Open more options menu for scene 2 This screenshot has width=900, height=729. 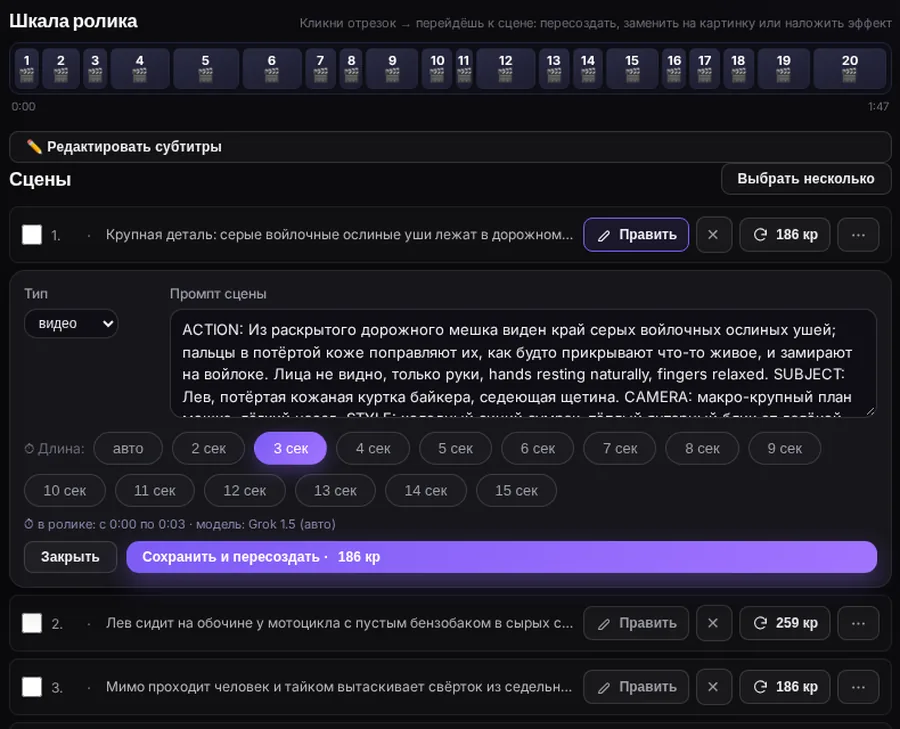[858, 623]
